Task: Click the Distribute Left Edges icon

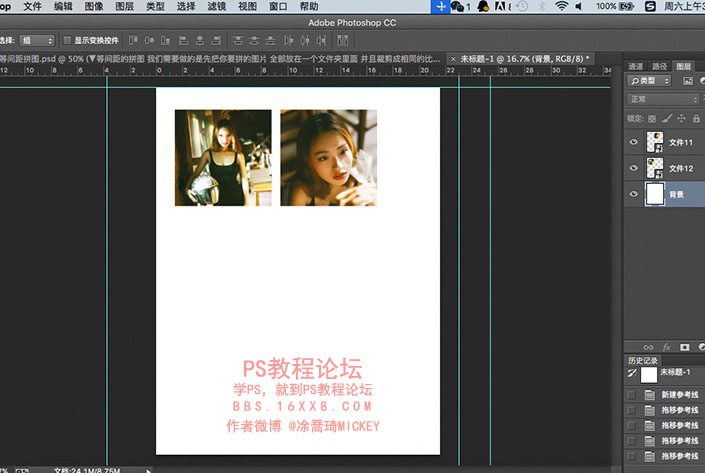Action: (289, 40)
